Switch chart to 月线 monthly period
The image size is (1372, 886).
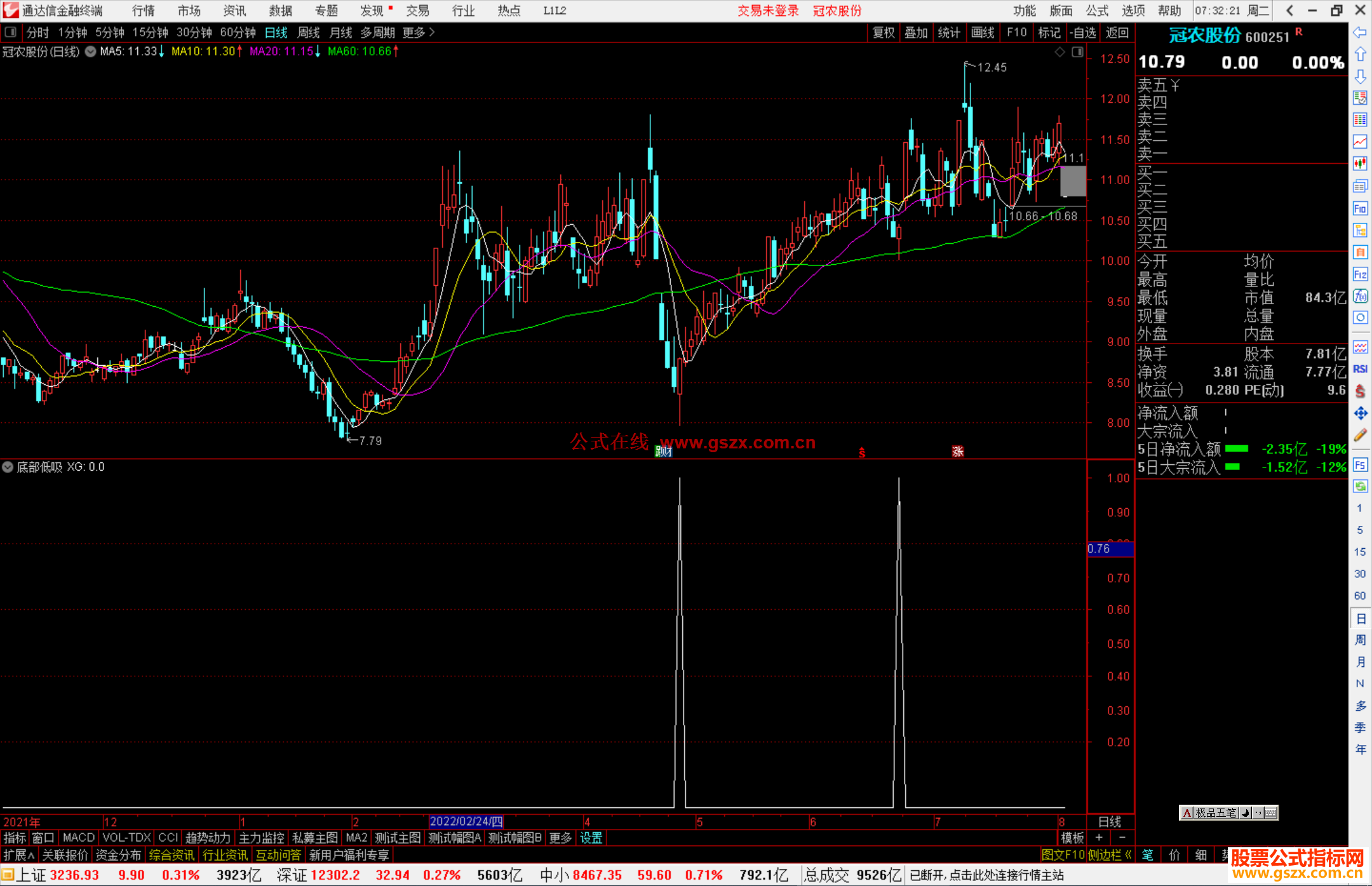(341, 32)
